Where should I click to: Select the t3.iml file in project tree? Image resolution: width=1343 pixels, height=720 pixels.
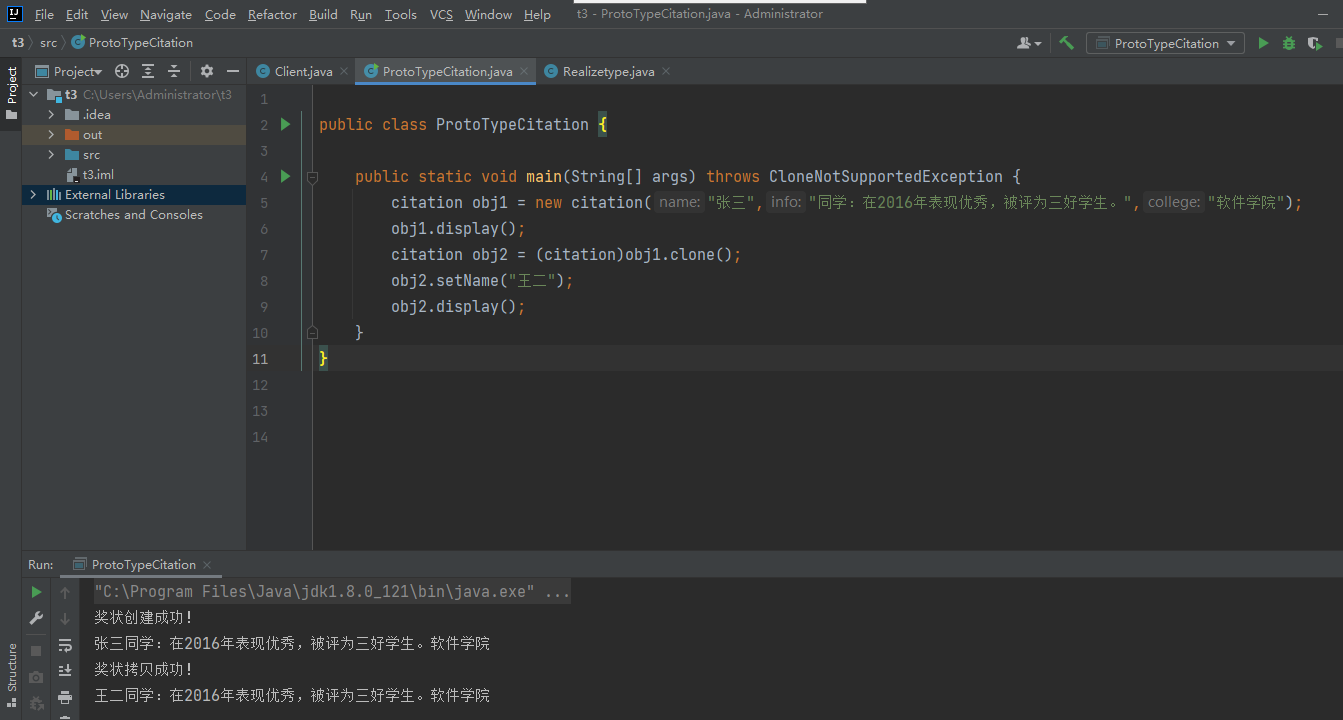(98, 175)
